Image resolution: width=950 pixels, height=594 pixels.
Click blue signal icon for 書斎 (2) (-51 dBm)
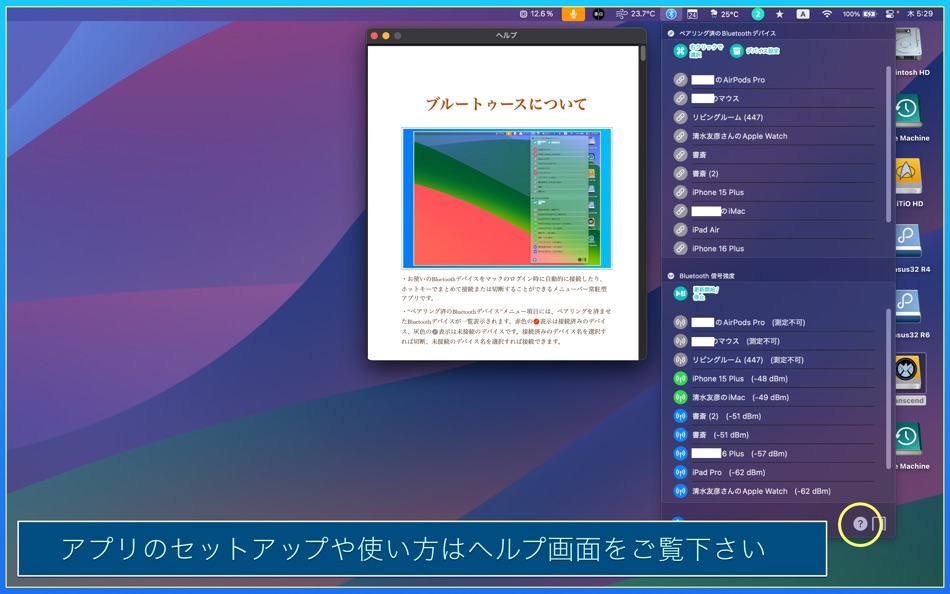pyautogui.click(x=680, y=416)
